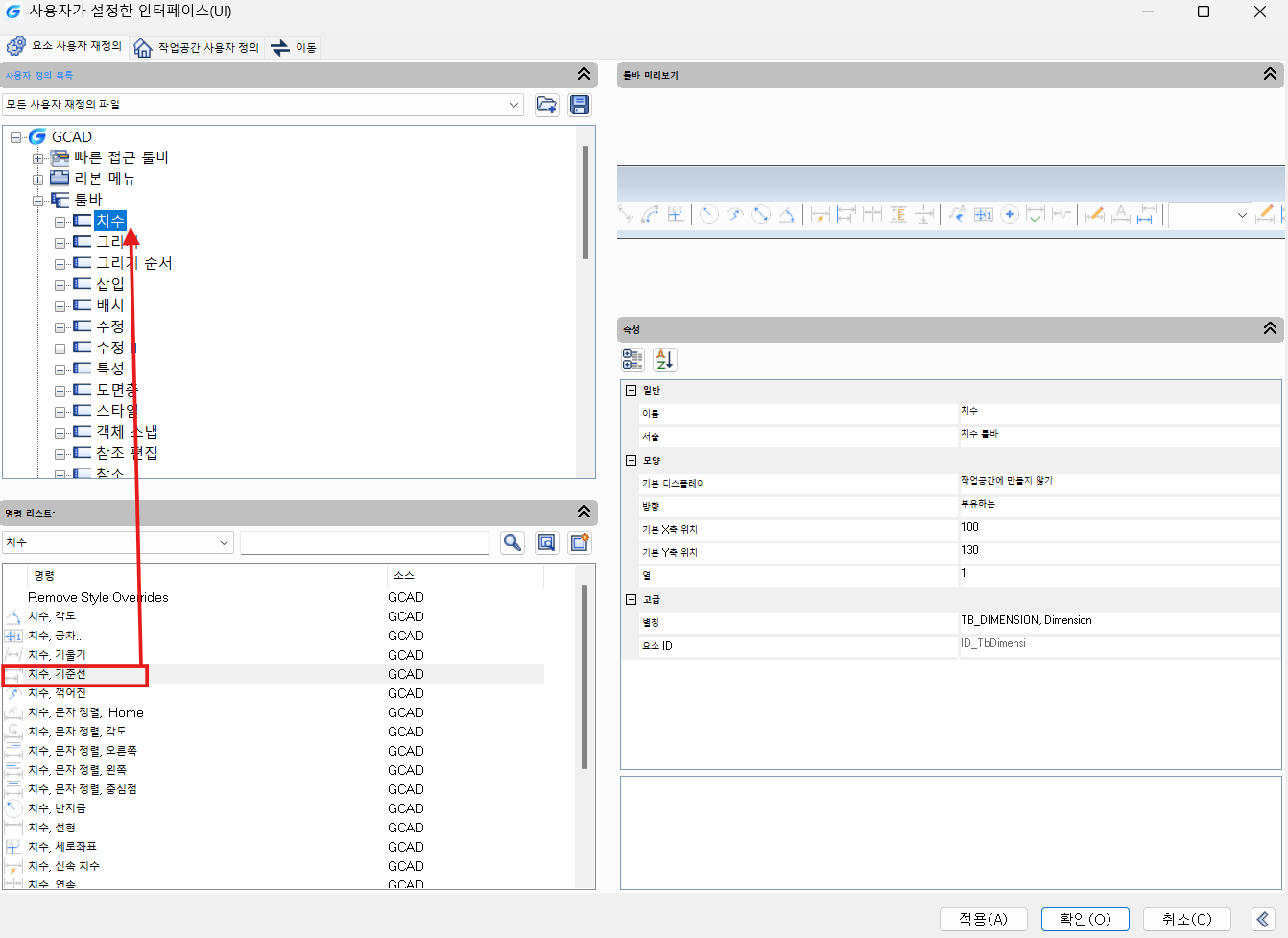The width and height of the screenshot is (1288, 938).
Task: Collapse the 명령 리스트 panel
Action: [584, 512]
